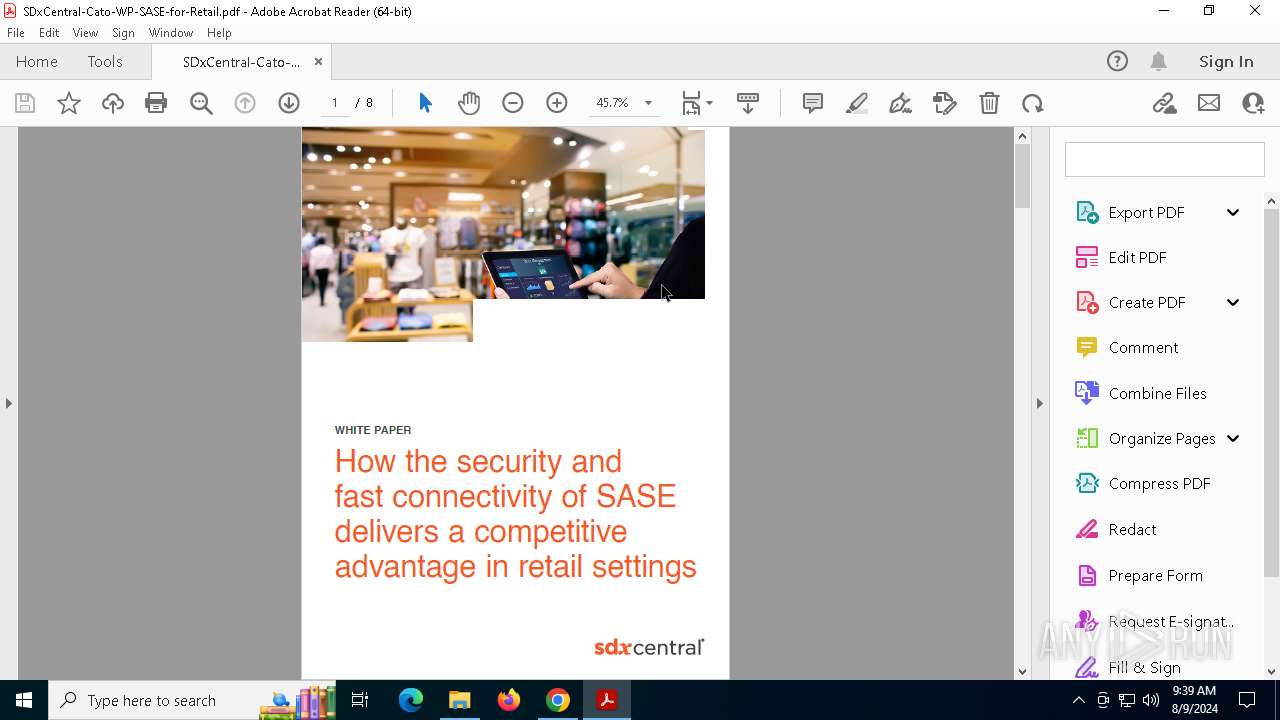Go to the next page arrow
This screenshot has width=1280, height=720.
(x=289, y=103)
